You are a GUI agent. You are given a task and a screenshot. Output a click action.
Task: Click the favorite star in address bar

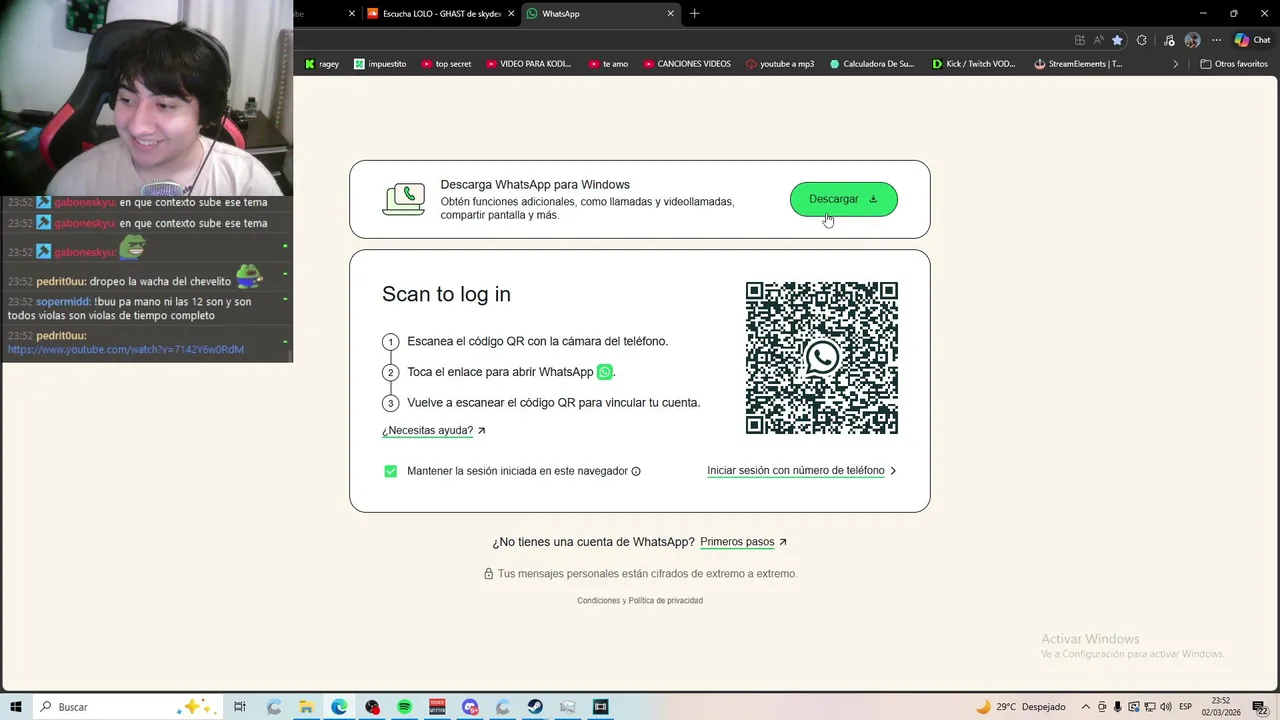pos(1117,40)
